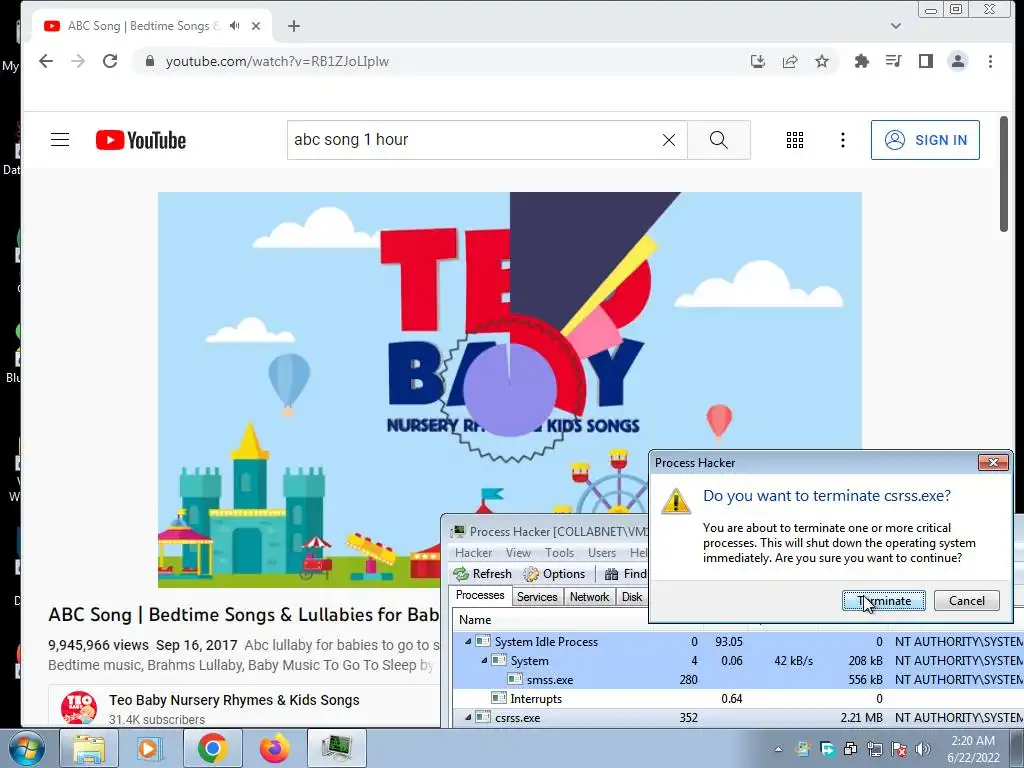Switch to Disk tab
This screenshot has width=1024, height=768.
pos(632,597)
